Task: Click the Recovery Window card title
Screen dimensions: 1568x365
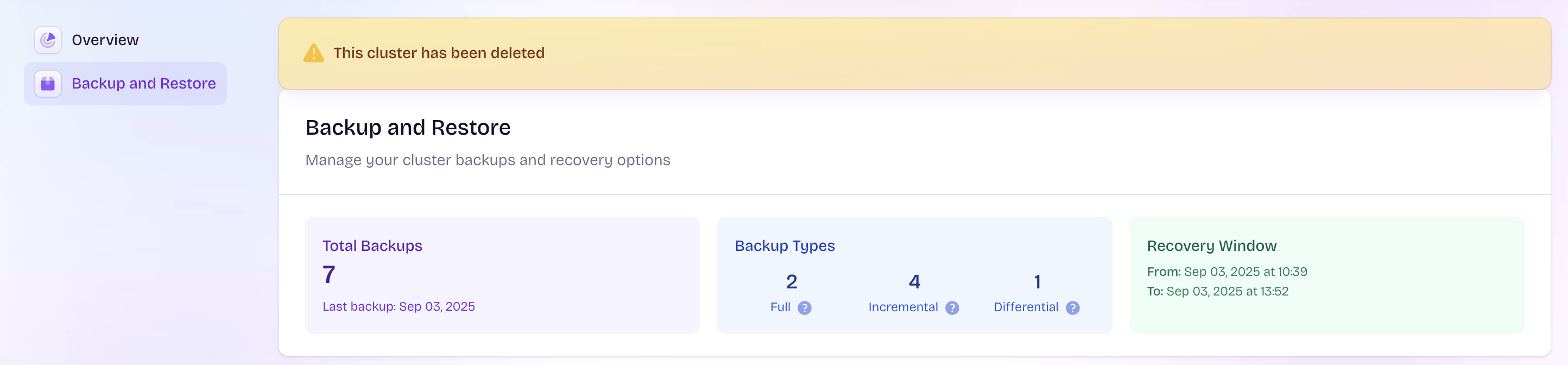Action: click(1211, 246)
